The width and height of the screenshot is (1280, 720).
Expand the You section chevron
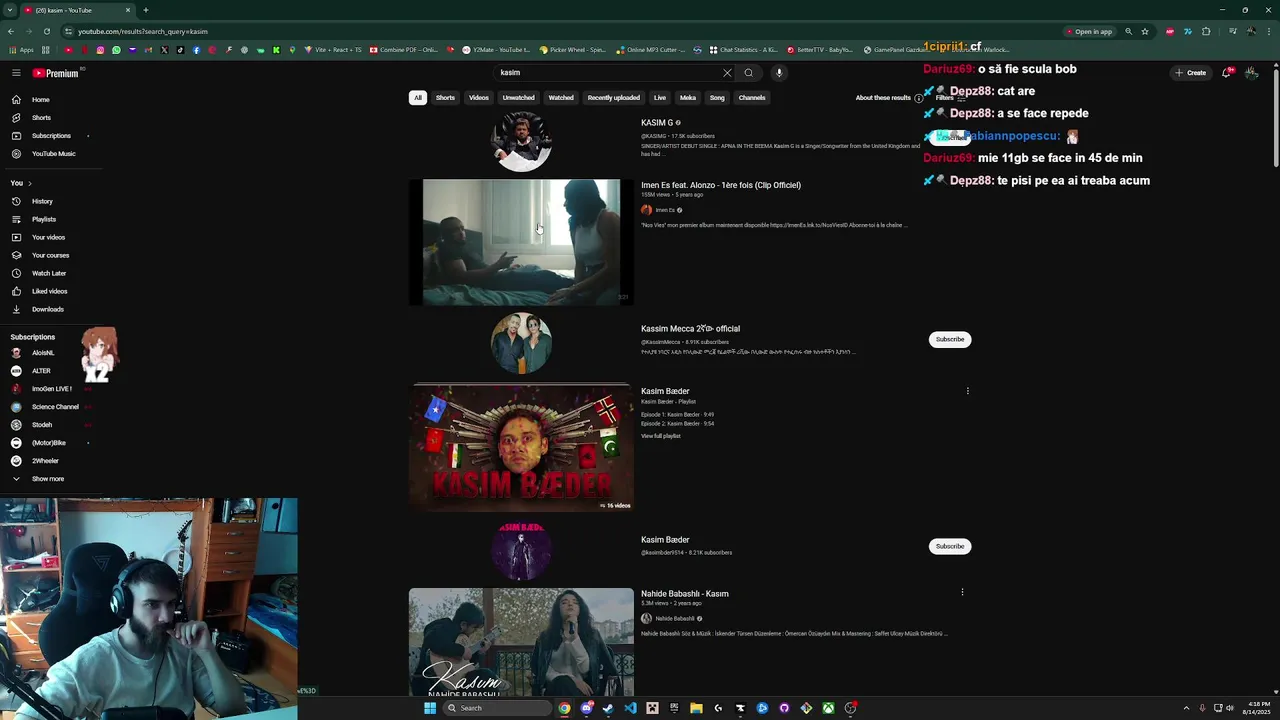pyautogui.click(x=30, y=183)
